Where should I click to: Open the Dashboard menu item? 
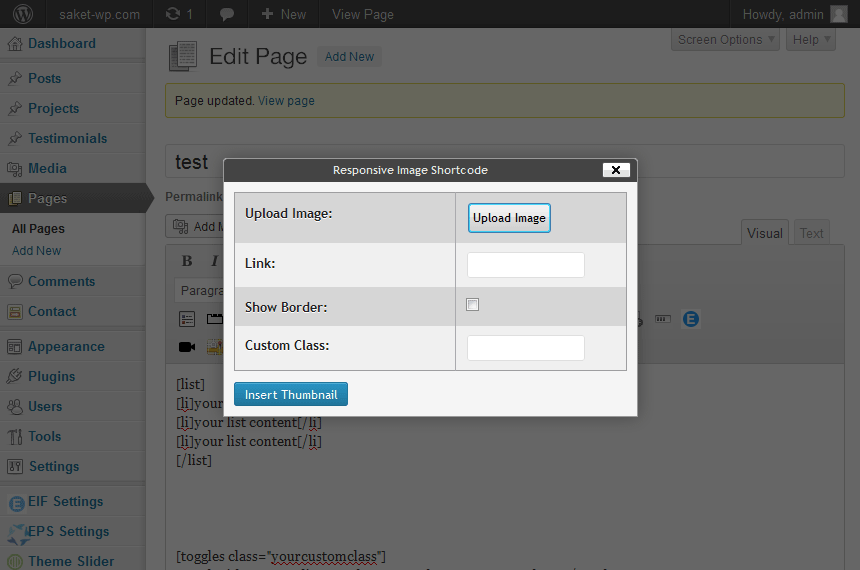point(61,43)
